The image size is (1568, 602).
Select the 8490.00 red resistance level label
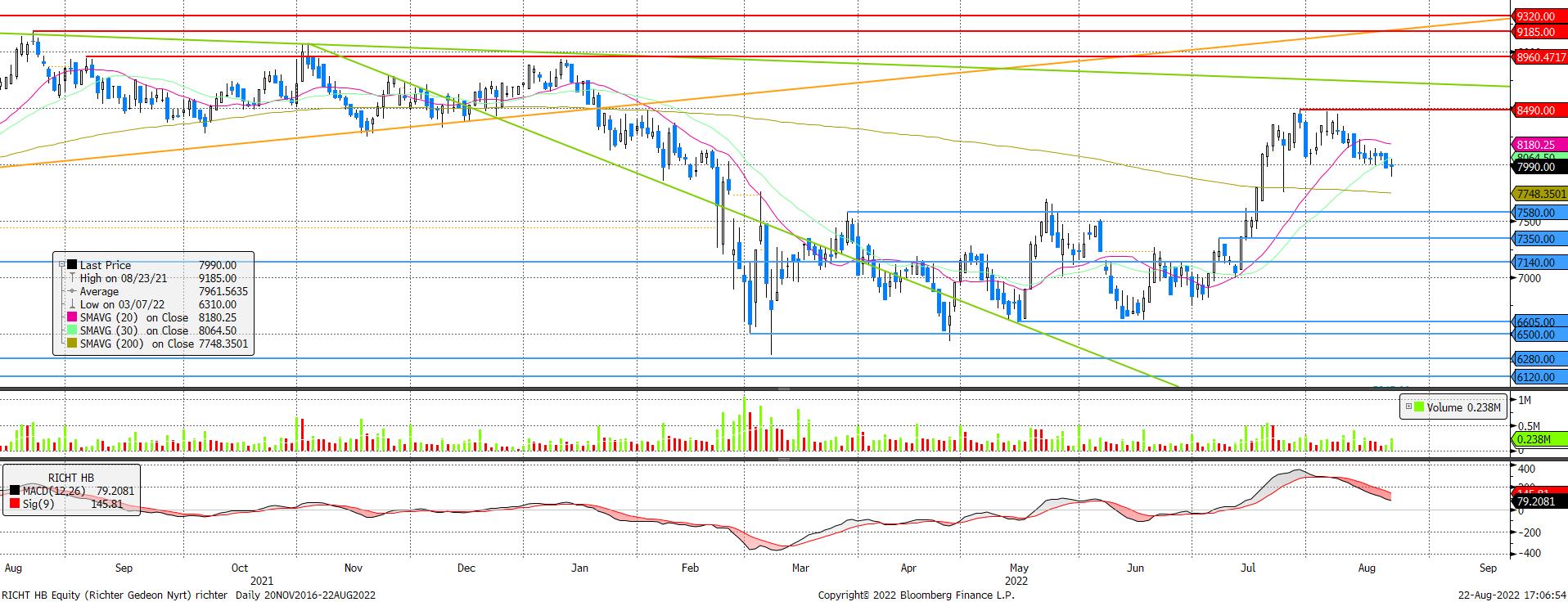1535,110
